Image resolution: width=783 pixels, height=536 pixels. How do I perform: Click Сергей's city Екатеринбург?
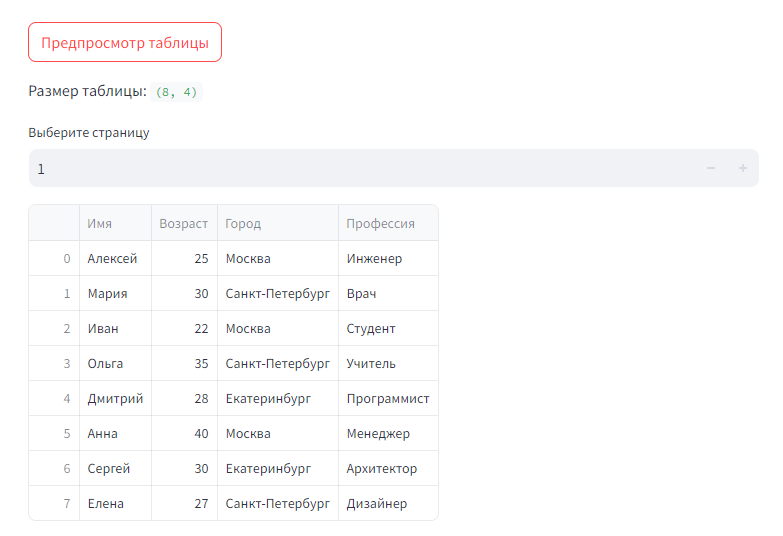278,468
